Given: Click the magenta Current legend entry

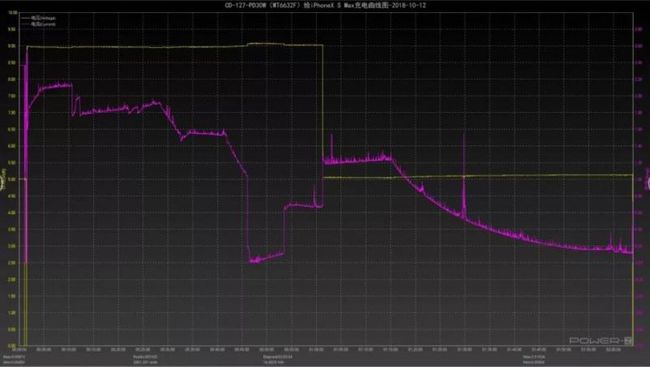Looking at the screenshot, I should (39, 24).
